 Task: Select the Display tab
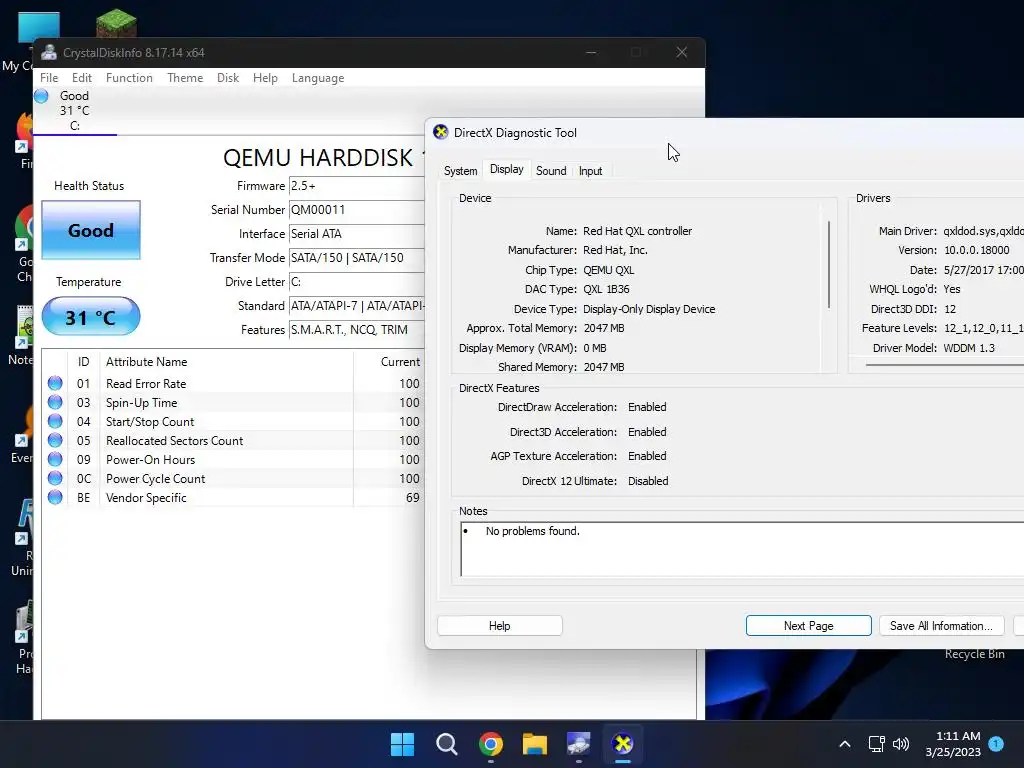click(507, 169)
